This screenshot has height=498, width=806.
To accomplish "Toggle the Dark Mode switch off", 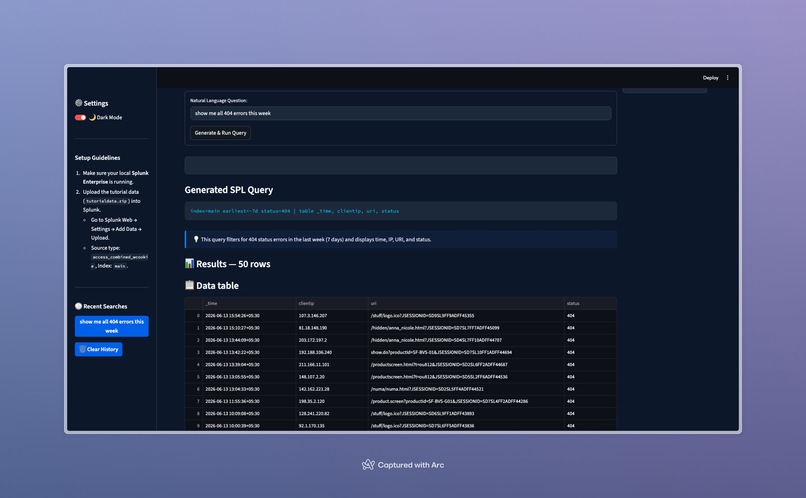I will click(x=80, y=118).
